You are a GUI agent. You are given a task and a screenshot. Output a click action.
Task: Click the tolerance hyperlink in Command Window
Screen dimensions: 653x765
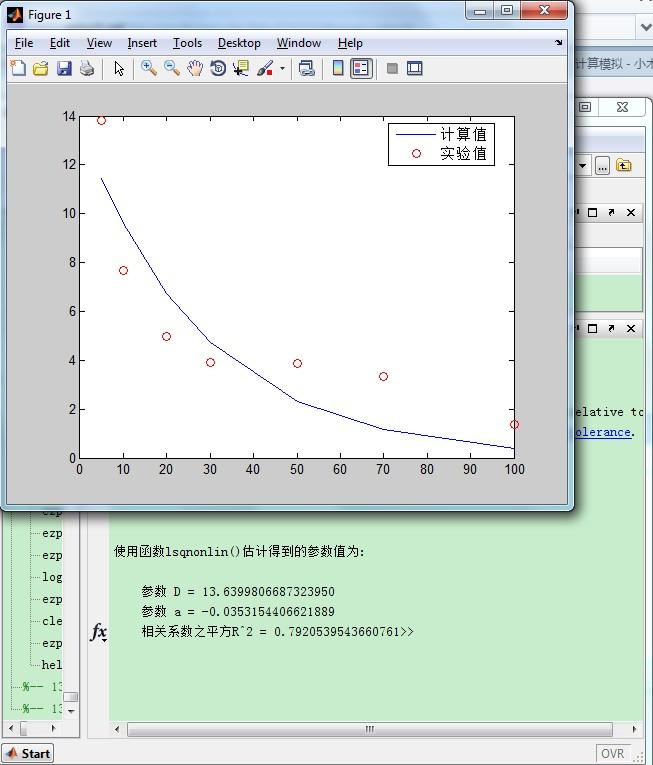coord(603,432)
